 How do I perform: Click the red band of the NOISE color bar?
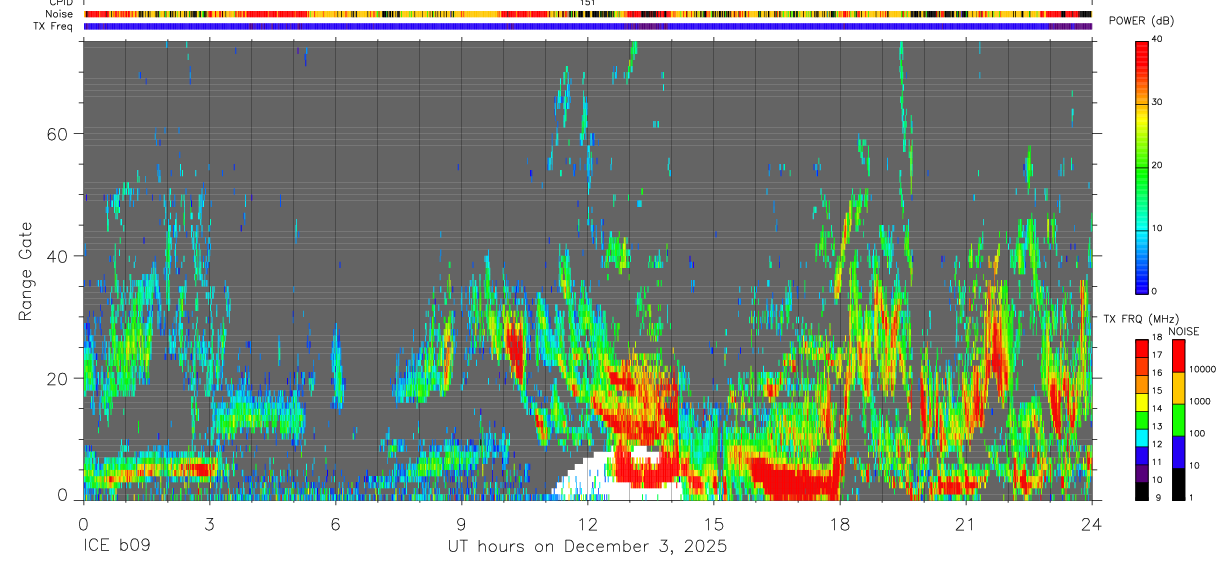click(x=1177, y=356)
